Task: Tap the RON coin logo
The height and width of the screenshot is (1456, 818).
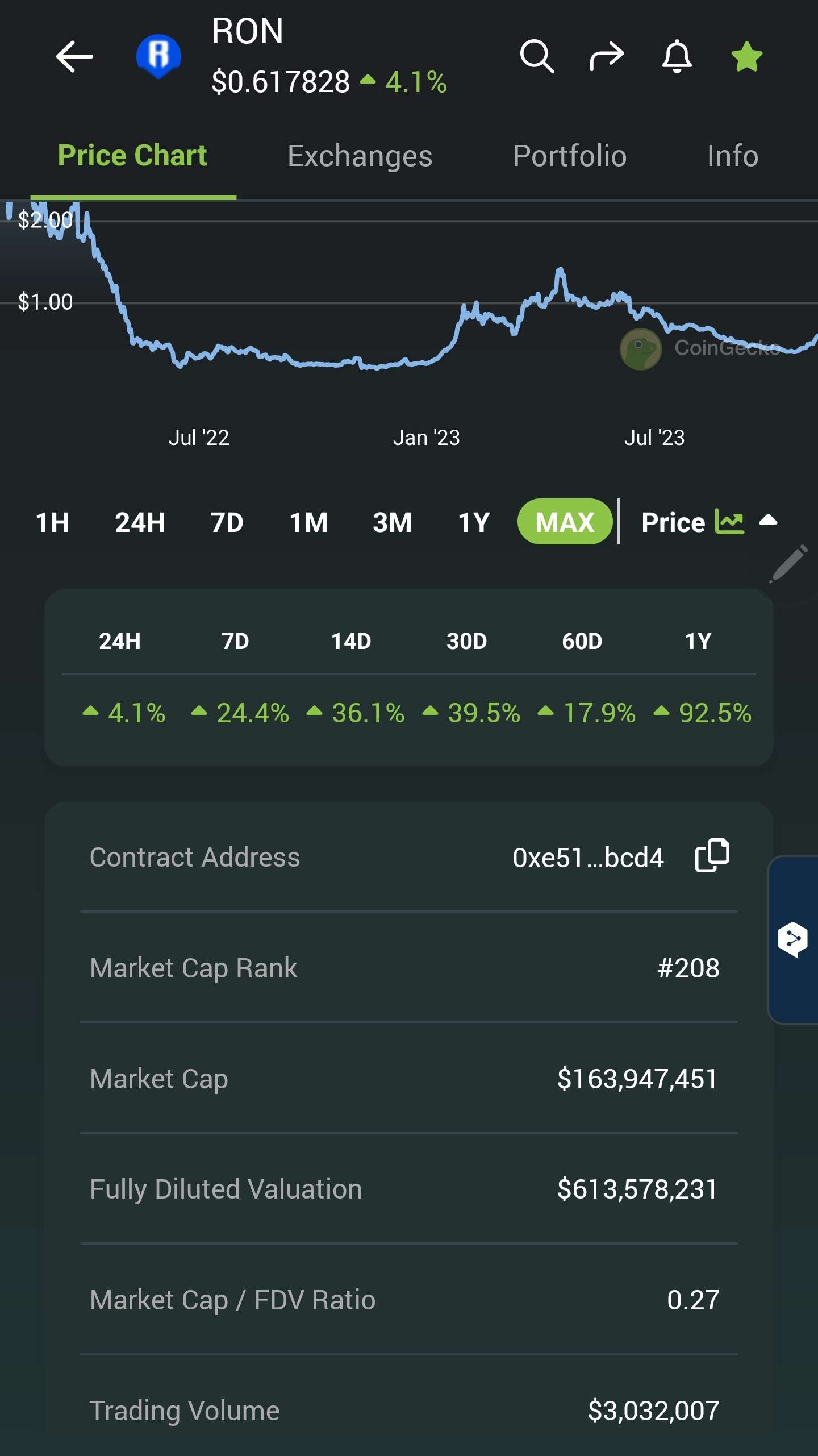Action: click(158, 56)
